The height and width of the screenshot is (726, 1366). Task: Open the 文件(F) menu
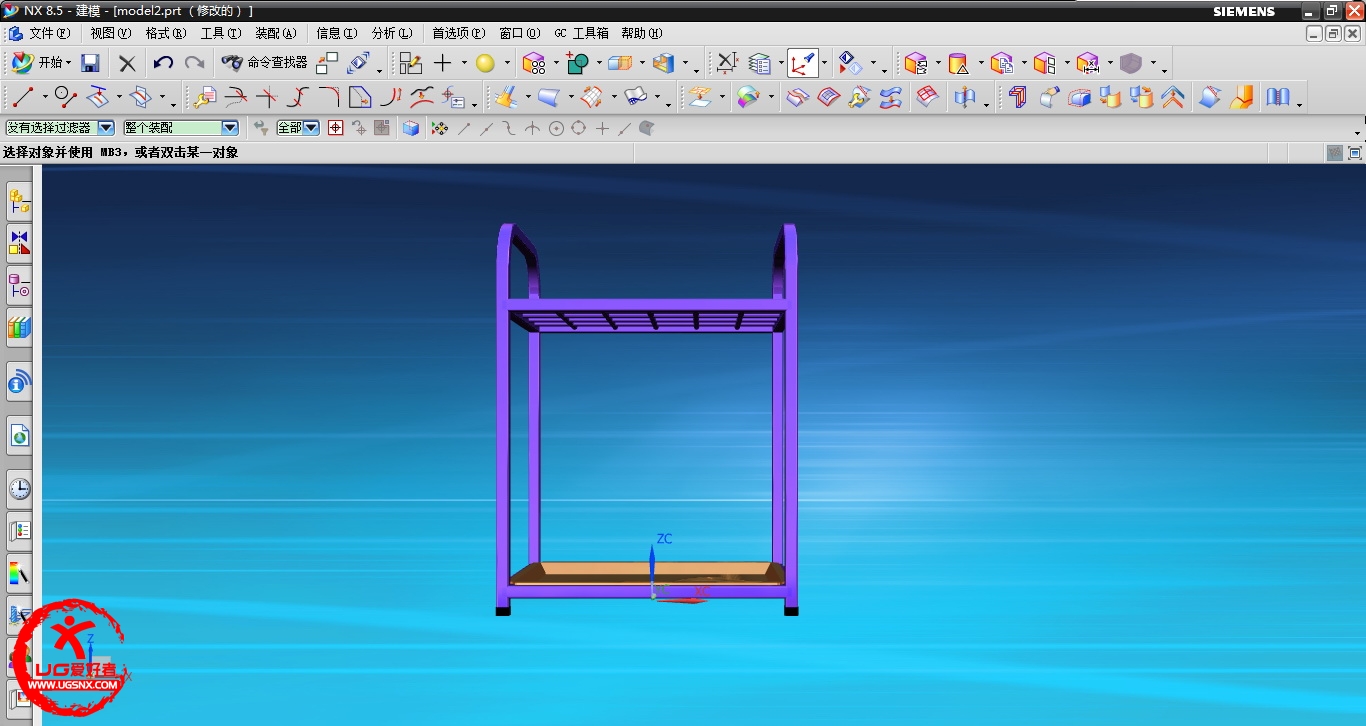pos(48,33)
